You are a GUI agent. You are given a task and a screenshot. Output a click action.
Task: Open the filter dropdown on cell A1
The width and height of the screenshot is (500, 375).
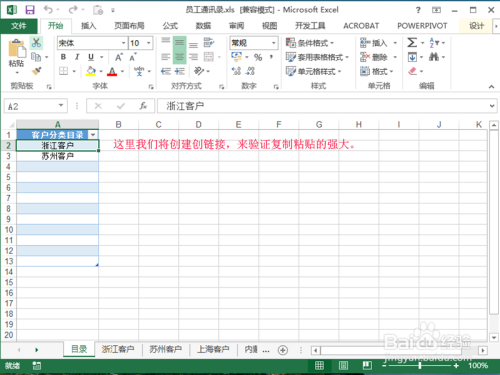(93, 135)
